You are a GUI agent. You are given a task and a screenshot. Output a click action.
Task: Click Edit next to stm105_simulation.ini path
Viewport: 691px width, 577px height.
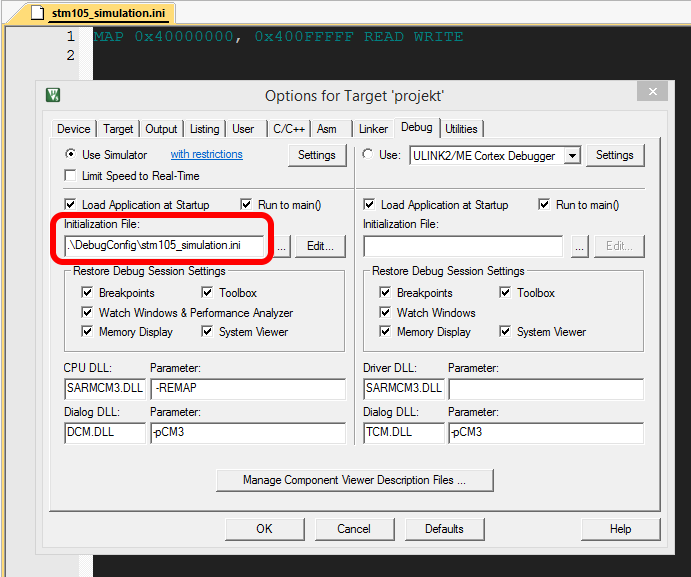pos(321,246)
